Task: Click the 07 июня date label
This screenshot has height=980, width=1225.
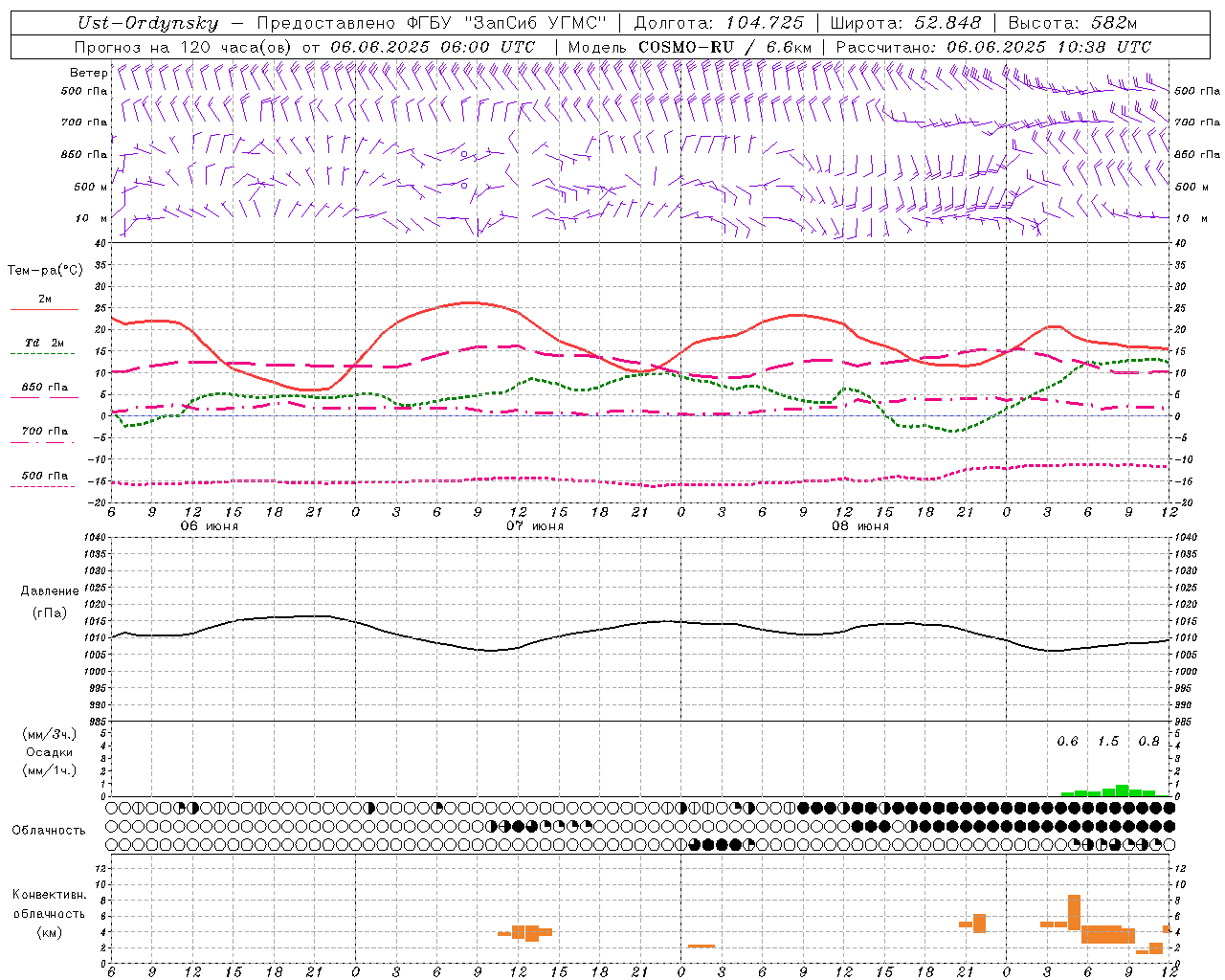Action: point(535,526)
